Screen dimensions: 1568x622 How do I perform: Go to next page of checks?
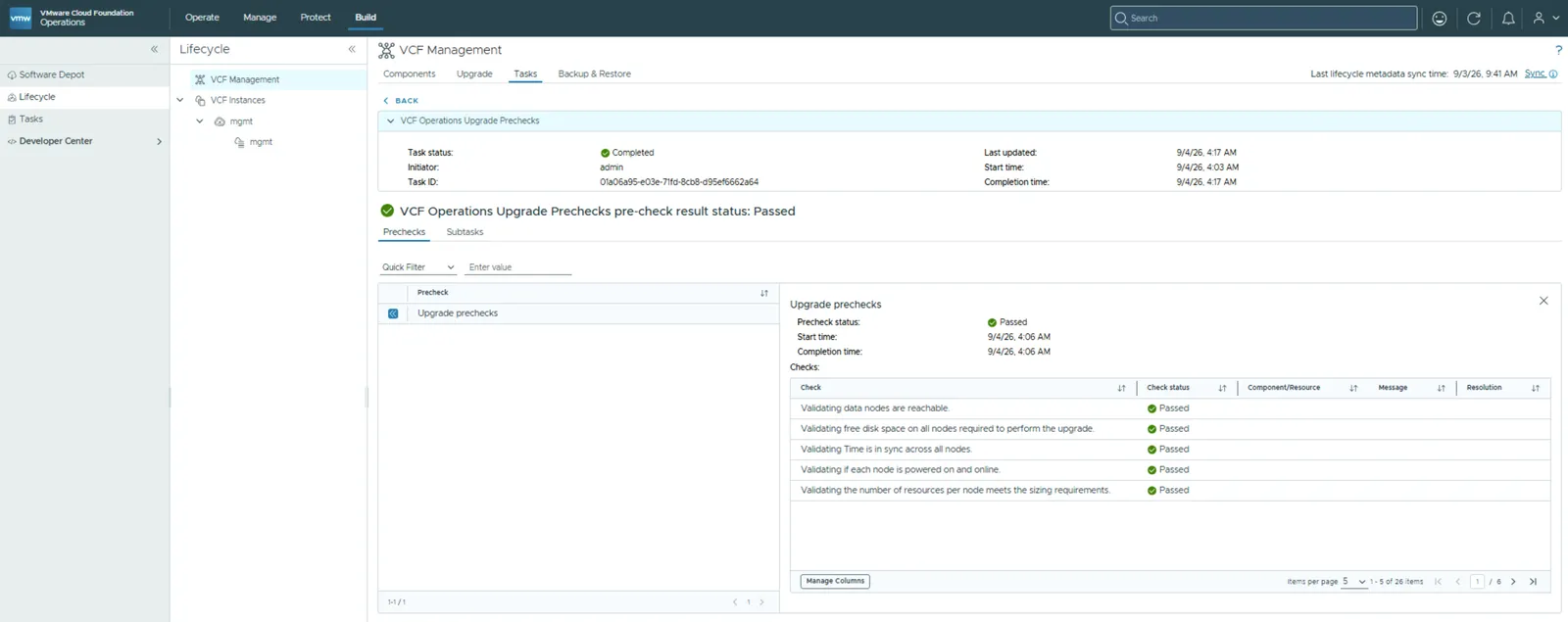coord(1513,582)
